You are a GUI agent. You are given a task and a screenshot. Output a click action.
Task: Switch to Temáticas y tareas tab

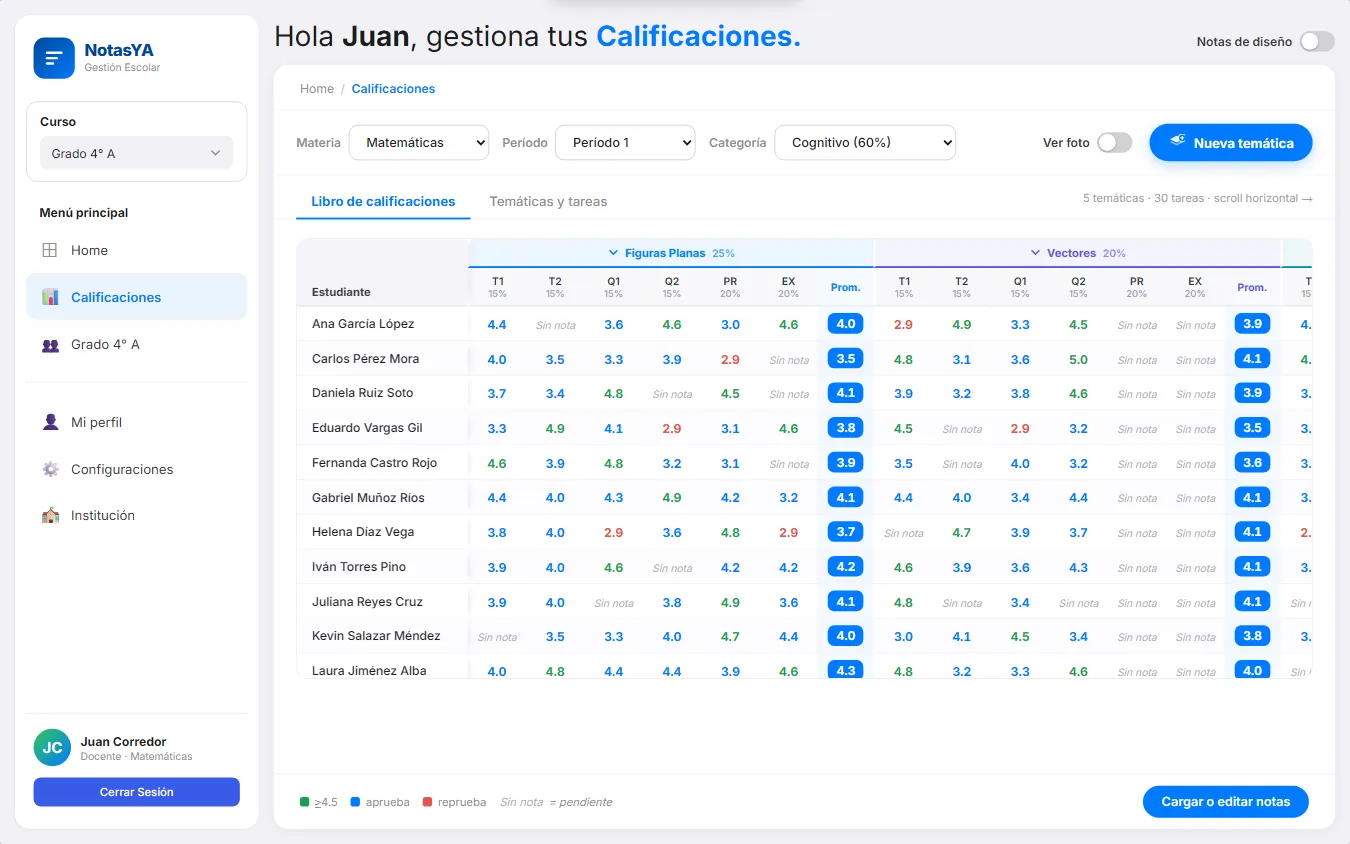tap(548, 201)
